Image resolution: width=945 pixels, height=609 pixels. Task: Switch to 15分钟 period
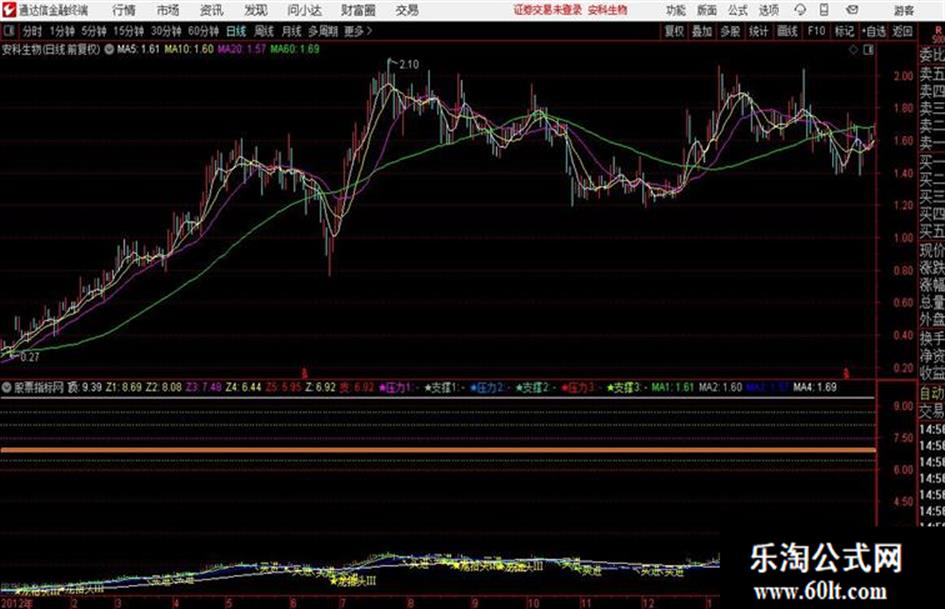click(x=128, y=31)
